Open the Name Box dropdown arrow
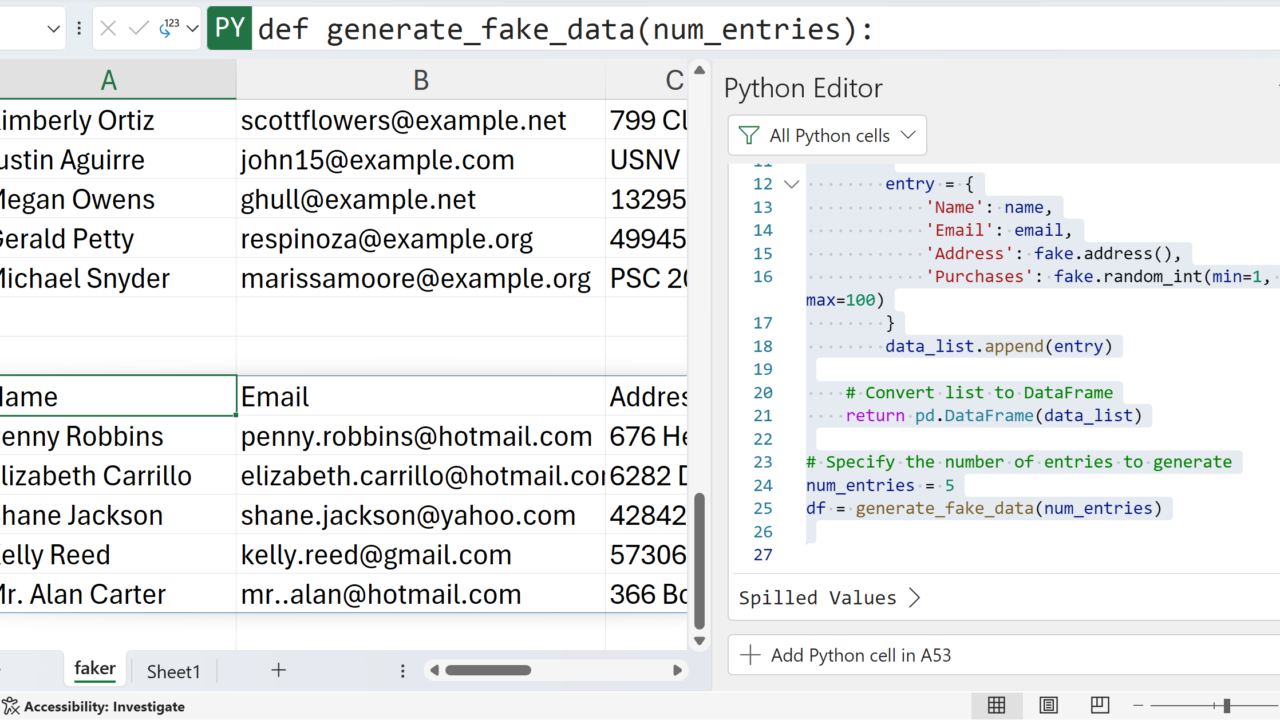This screenshot has width=1280, height=720. tap(54, 29)
